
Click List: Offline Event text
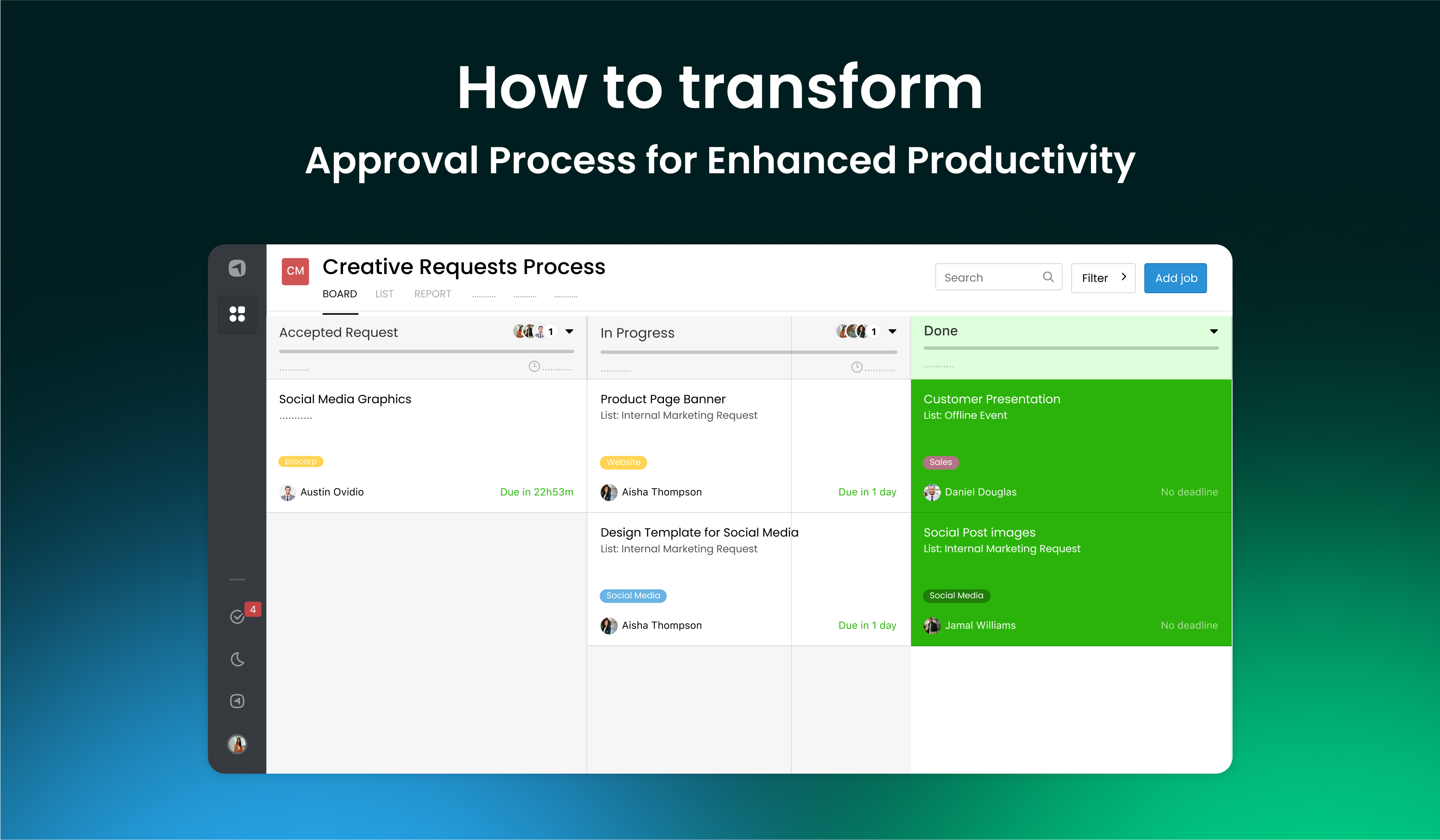[x=965, y=415]
